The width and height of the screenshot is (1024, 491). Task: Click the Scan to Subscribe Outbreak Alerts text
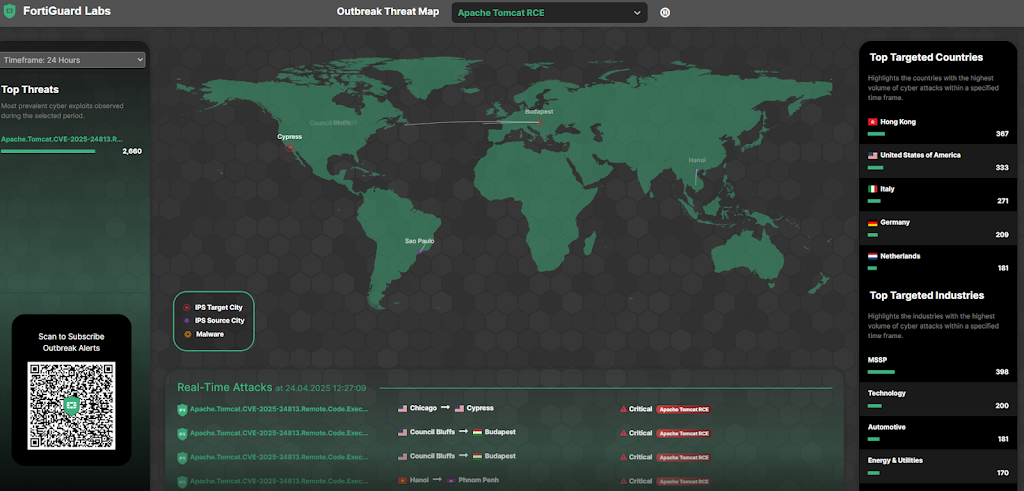(x=71, y=342)
